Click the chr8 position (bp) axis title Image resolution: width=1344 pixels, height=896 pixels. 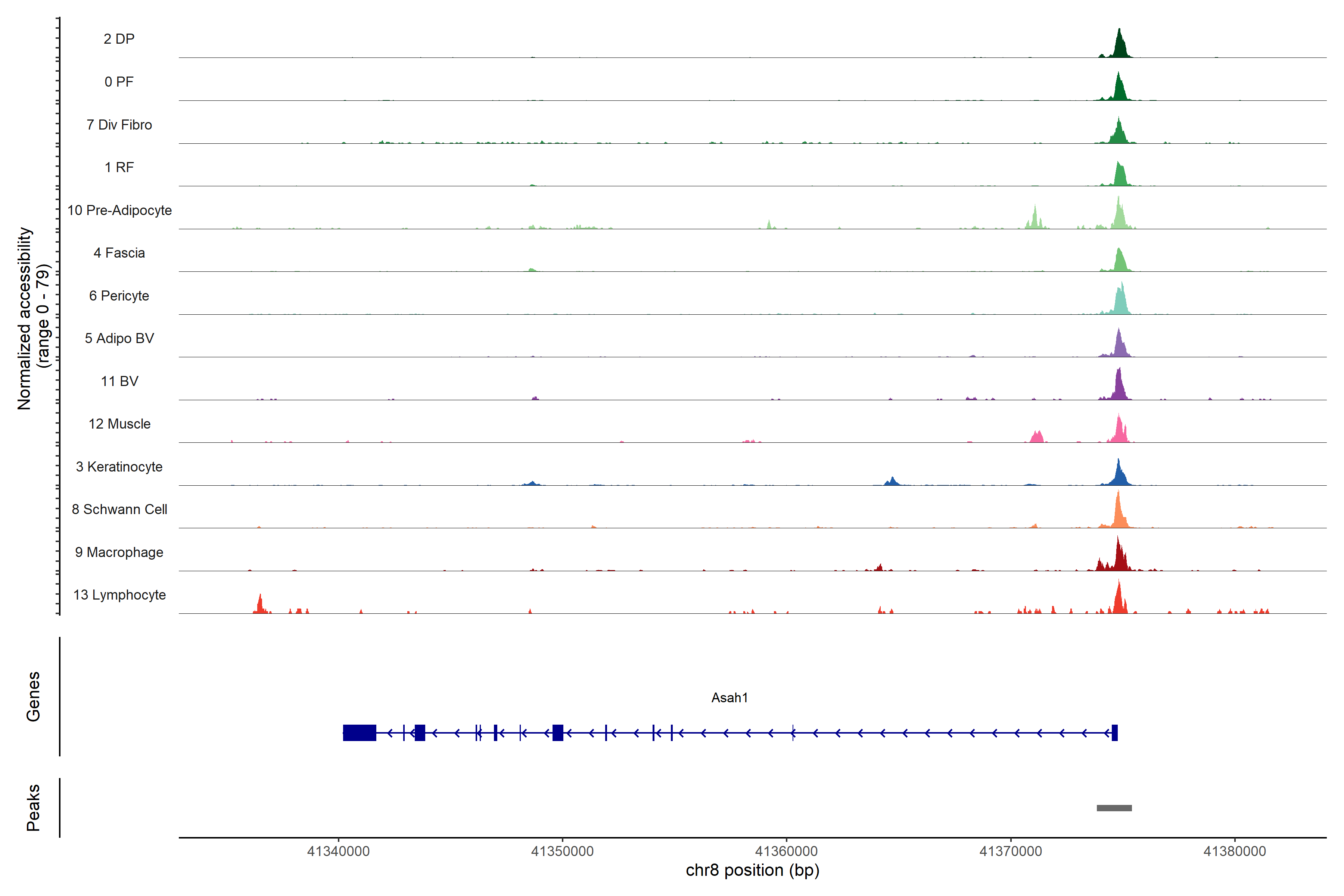click(752, 870)
